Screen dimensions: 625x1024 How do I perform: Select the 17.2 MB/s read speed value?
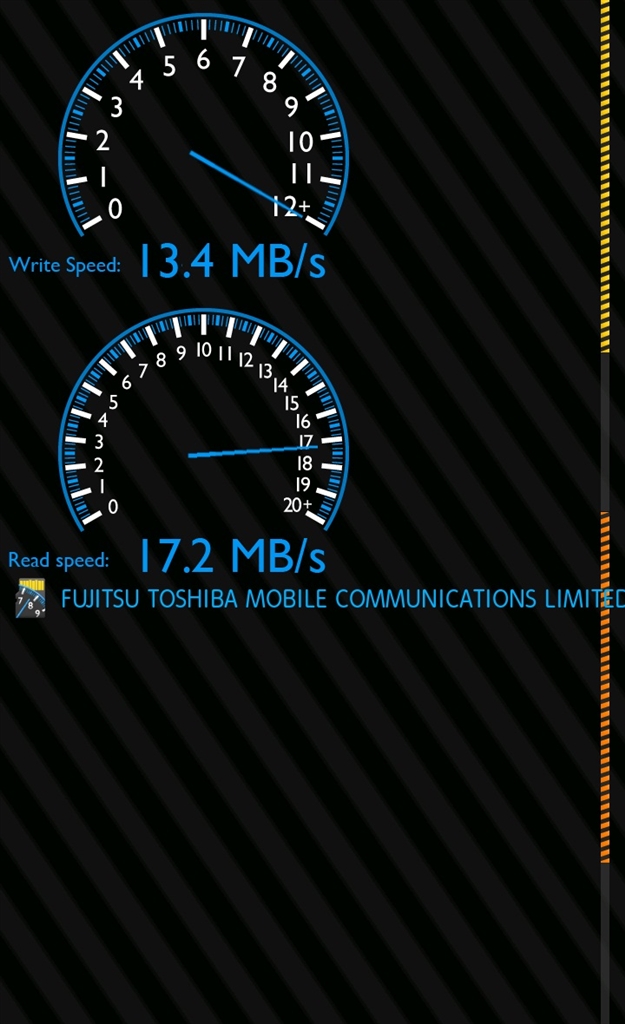pos(232,556)
